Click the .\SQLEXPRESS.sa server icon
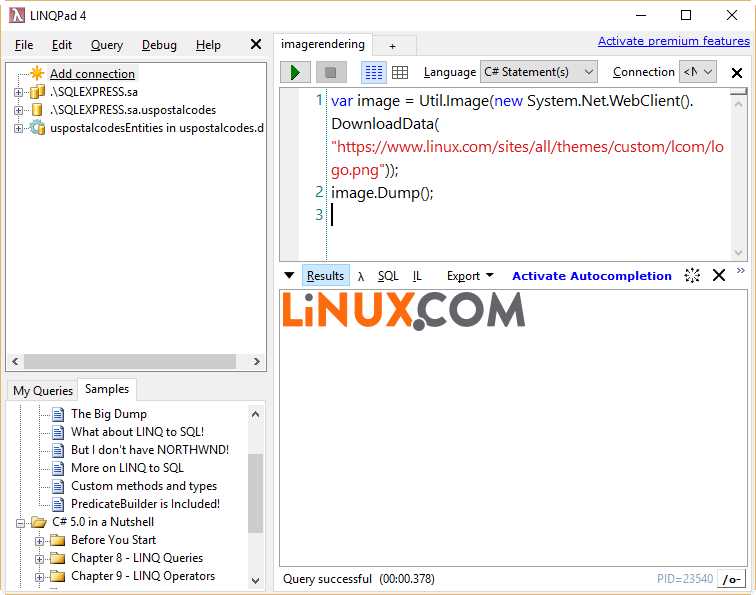This screenshot has height=595, width=756. coord(37,92)
